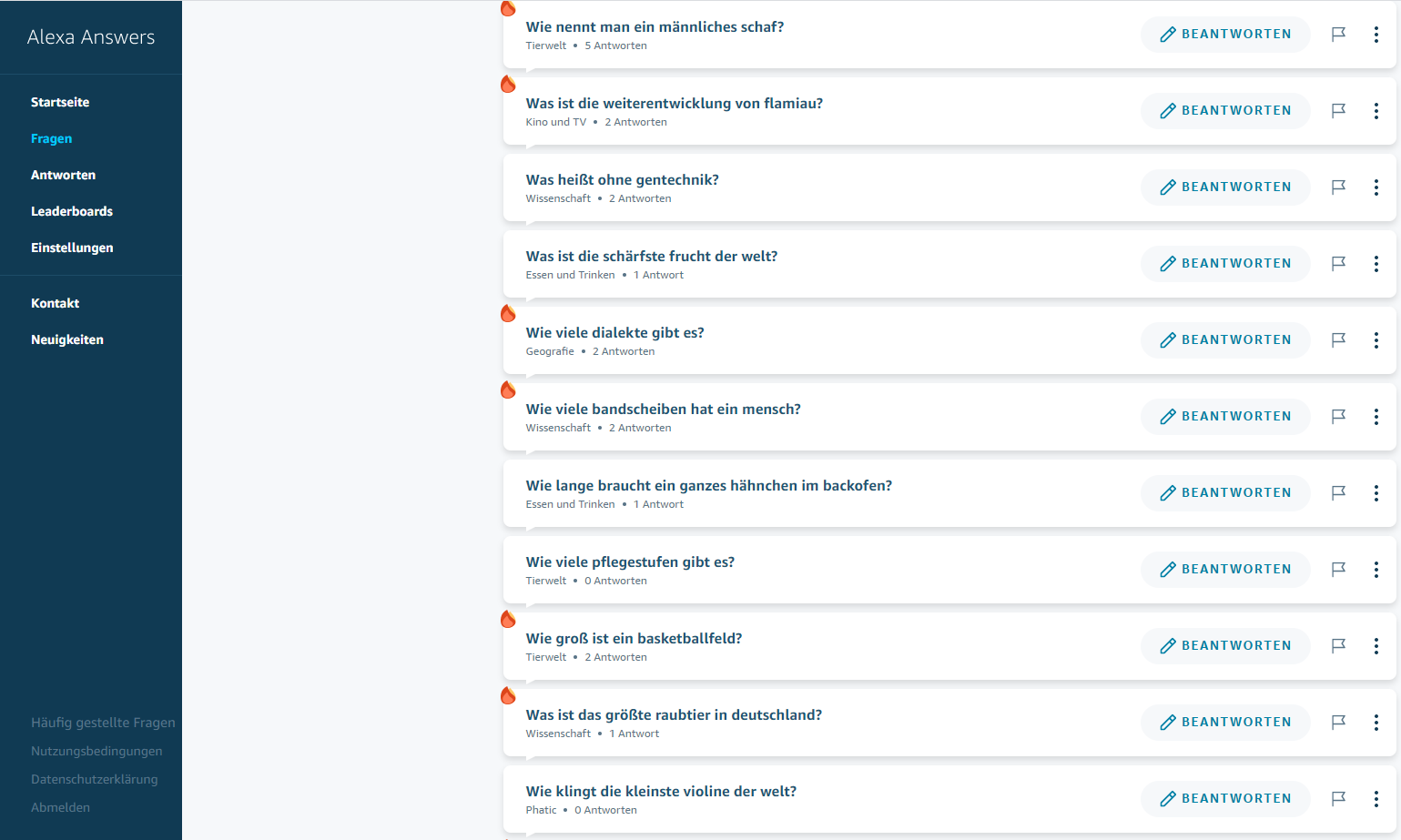
Task: Open Einstellungen in the sidebar
Action: (72, 248)
